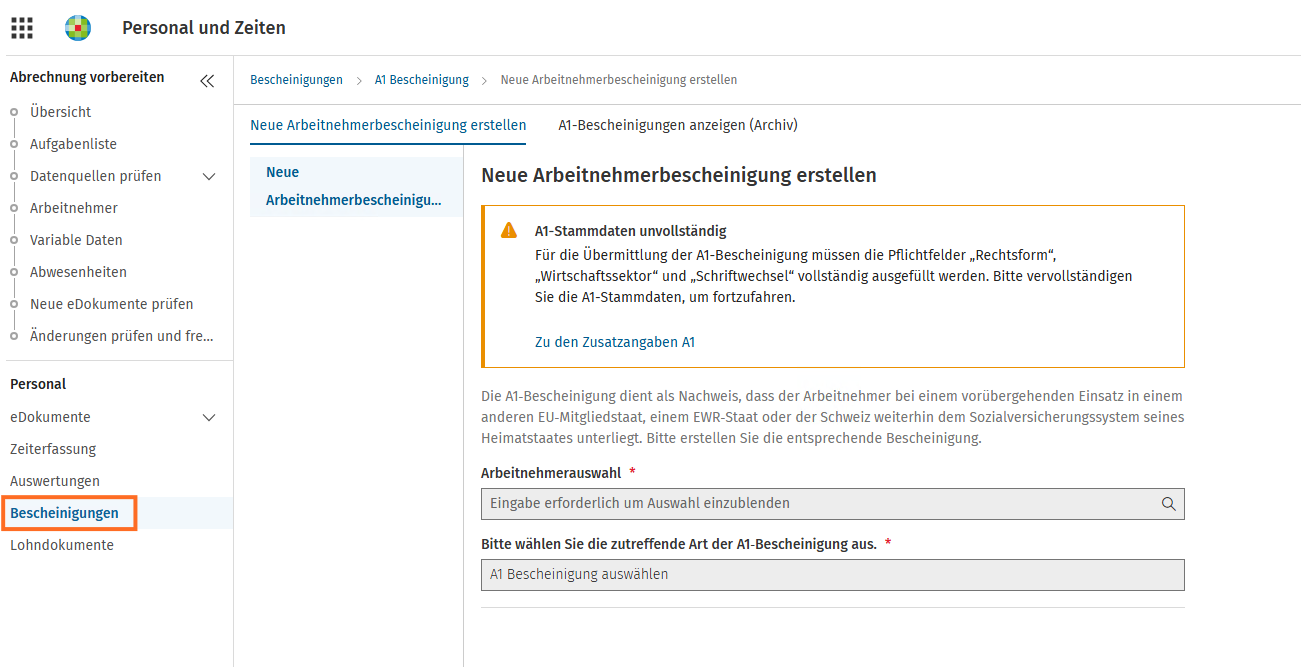Select eDokumente under Personal
The width and height of the screenshot is (1301, 667).
(50, 417)
